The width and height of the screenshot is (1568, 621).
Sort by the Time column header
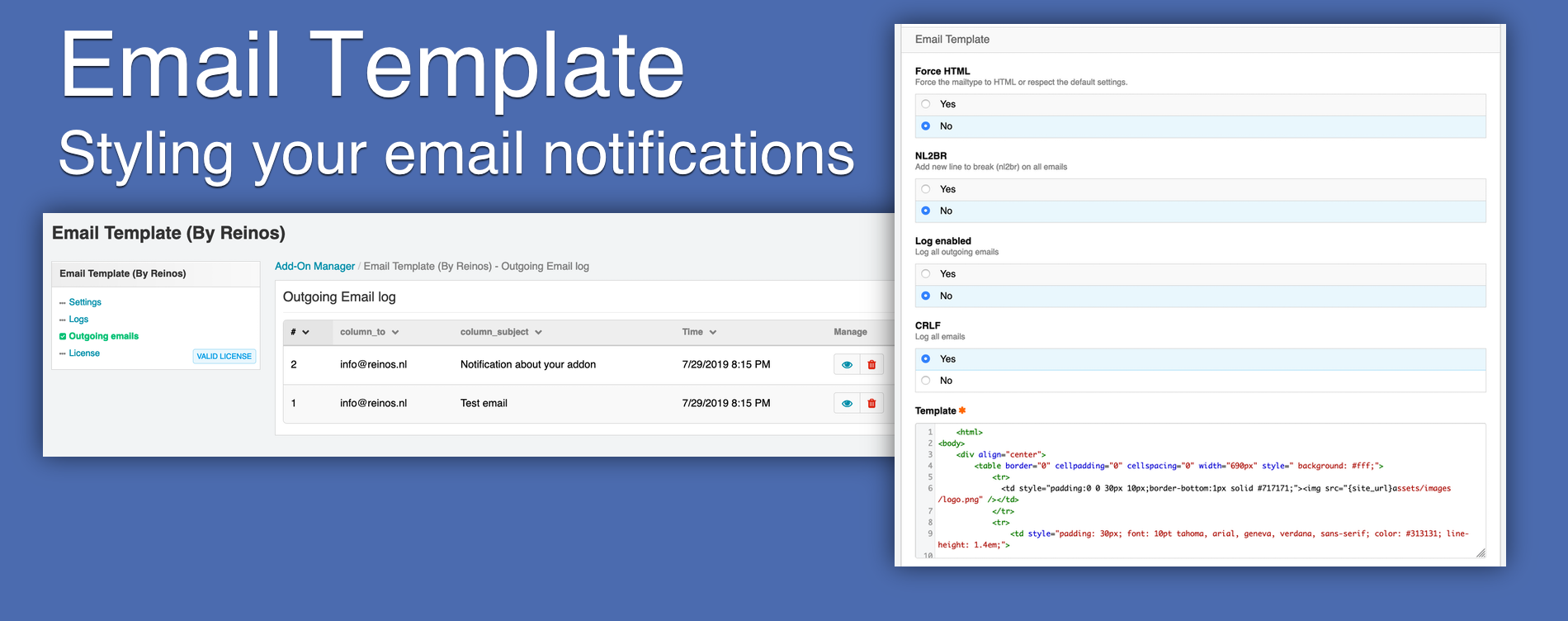pyautogui.click(x=699, y=332)
